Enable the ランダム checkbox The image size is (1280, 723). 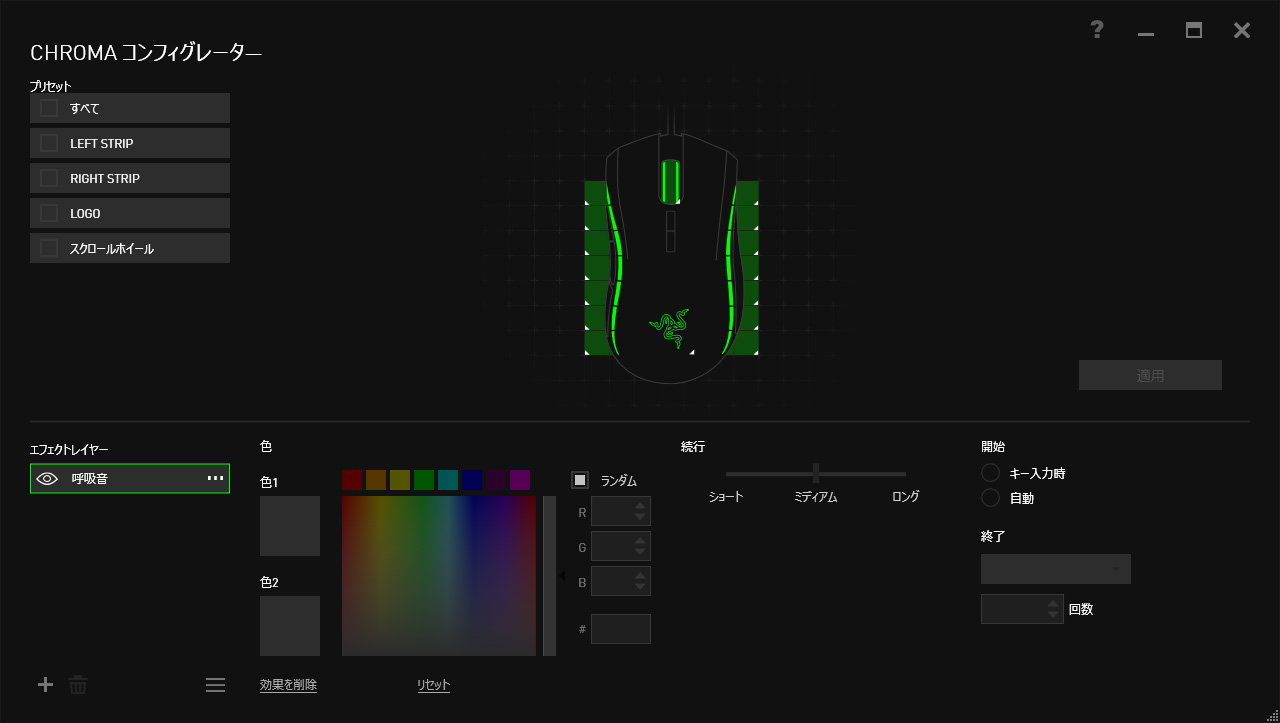click(x=580, y=480)
